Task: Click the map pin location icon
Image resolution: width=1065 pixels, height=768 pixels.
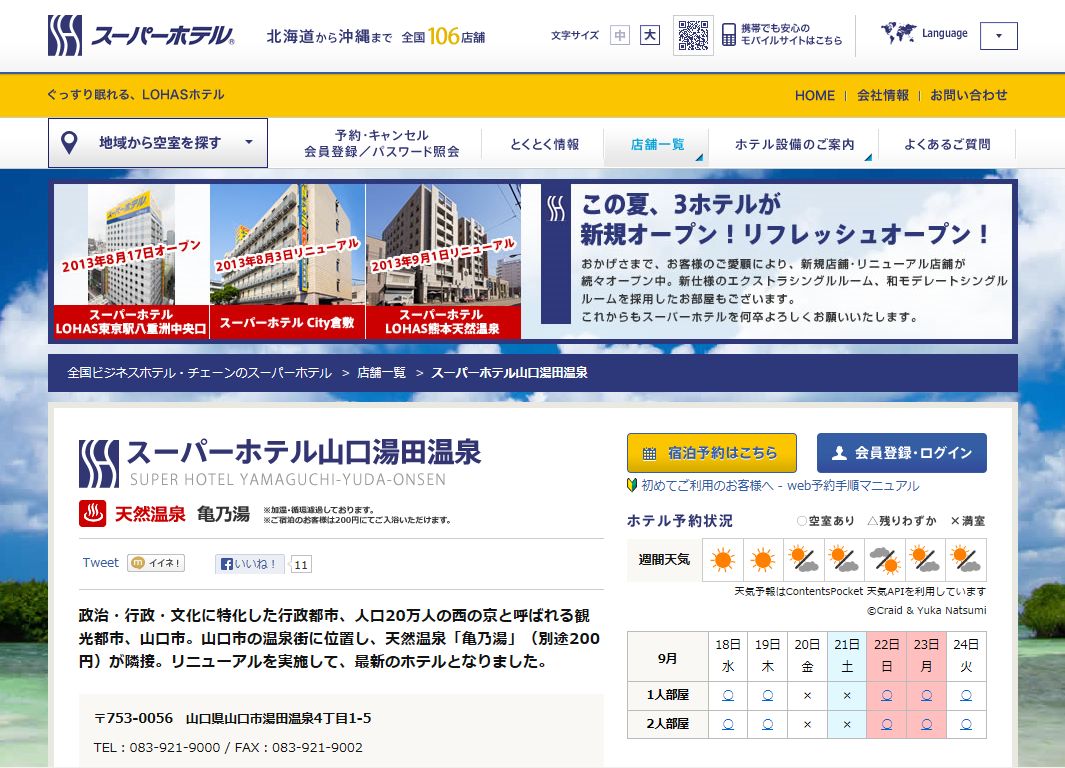Action: point(69,143)
